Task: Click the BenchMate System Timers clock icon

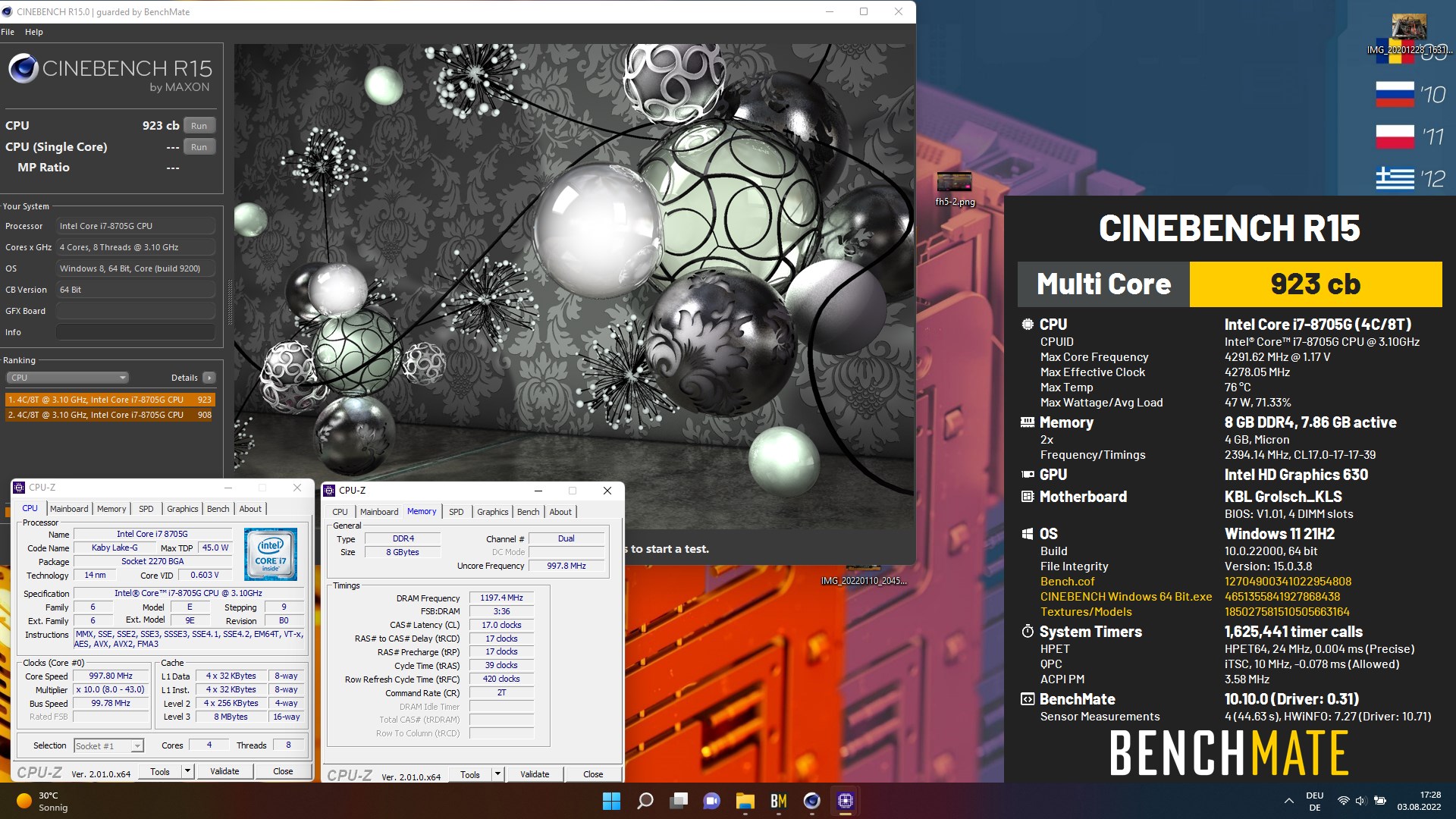Action: pos(1028,632)
